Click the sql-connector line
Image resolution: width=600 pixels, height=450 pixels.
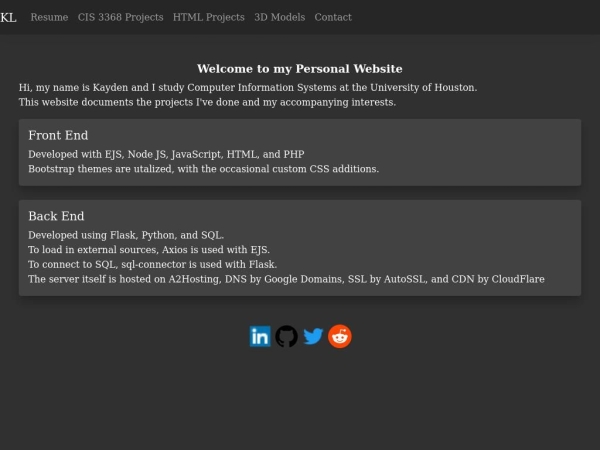pos(153,264)
